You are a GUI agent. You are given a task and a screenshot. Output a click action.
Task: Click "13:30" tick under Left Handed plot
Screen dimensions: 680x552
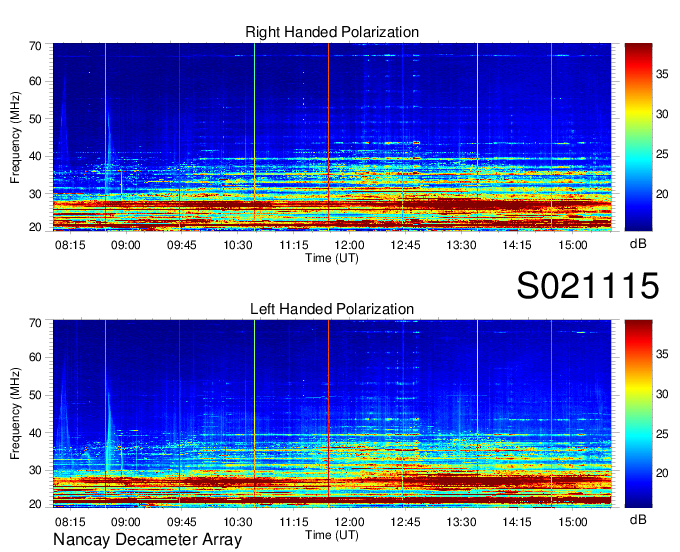point(461,522)
